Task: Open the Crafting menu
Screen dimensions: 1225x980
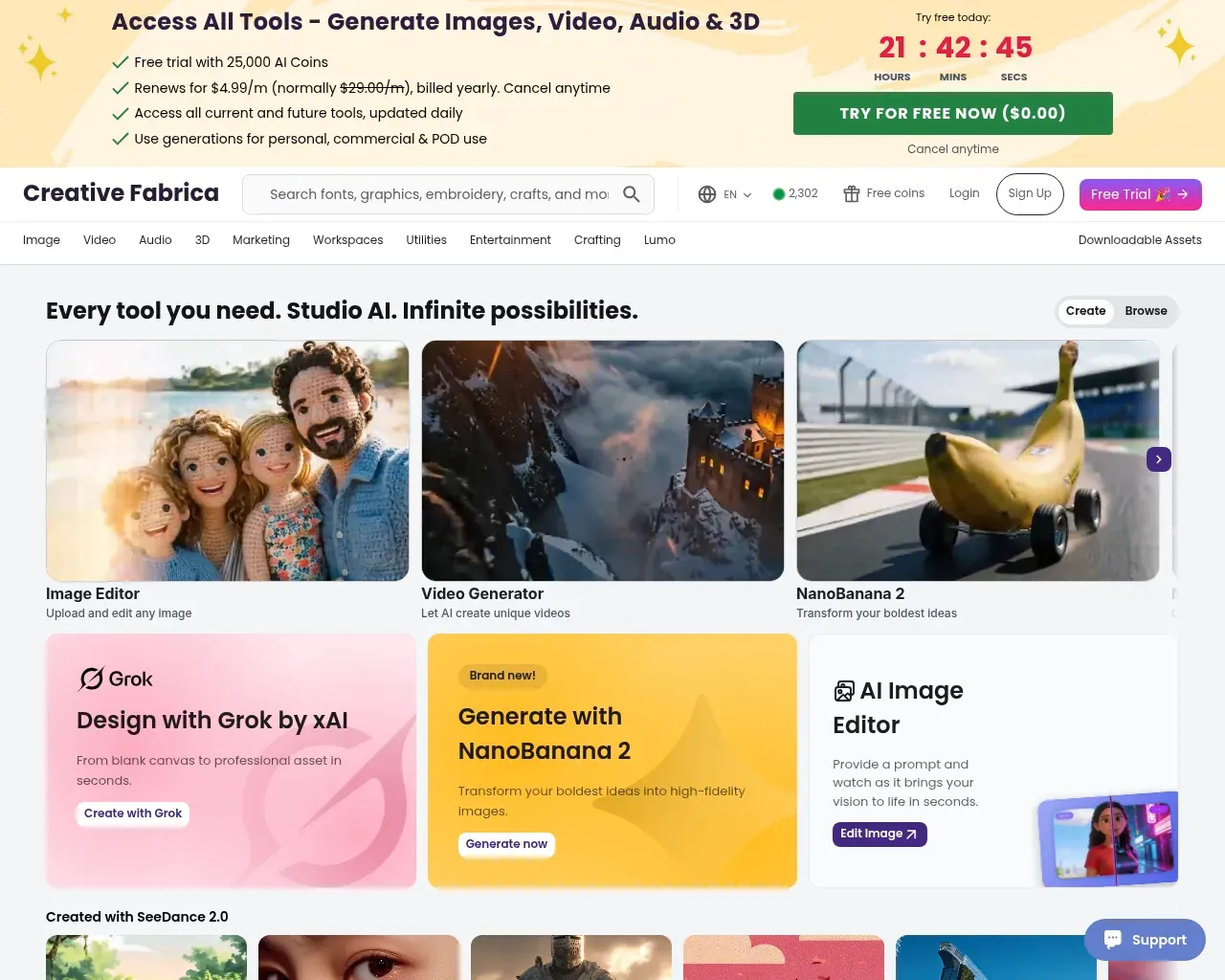Action: [597, 240]
